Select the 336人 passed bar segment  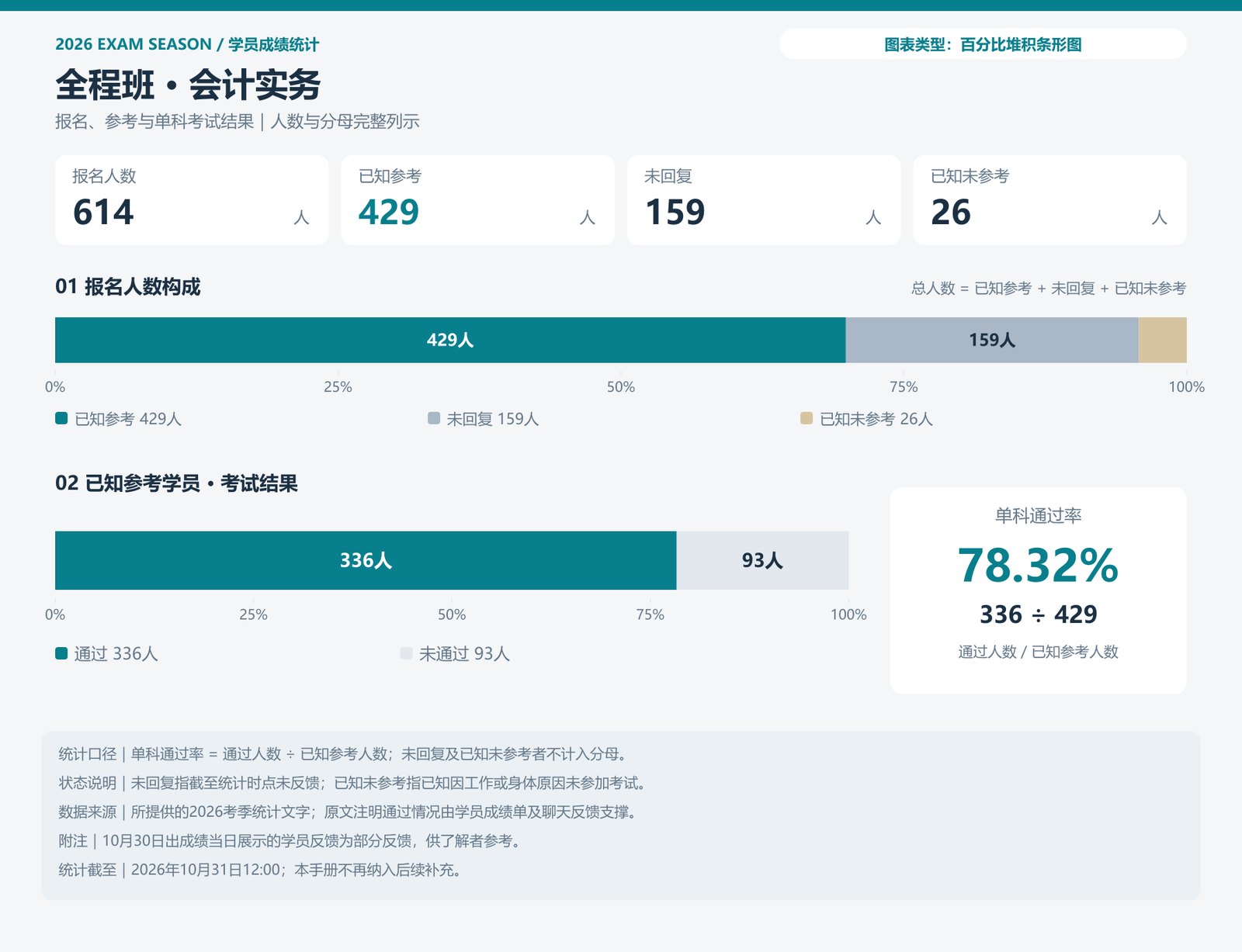(x=366, y=560)
